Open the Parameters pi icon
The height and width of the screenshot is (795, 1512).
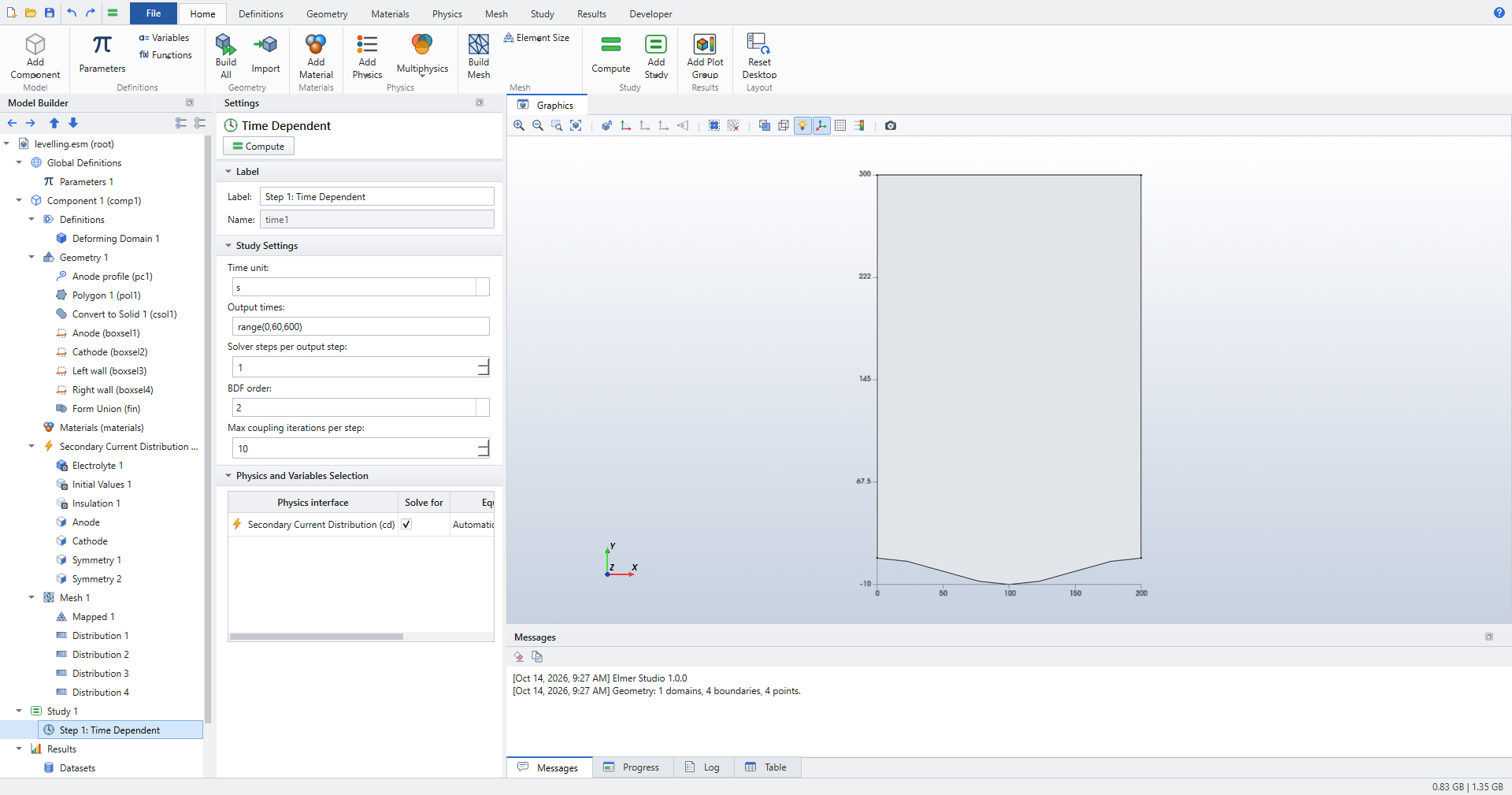[x=102, y=54]
